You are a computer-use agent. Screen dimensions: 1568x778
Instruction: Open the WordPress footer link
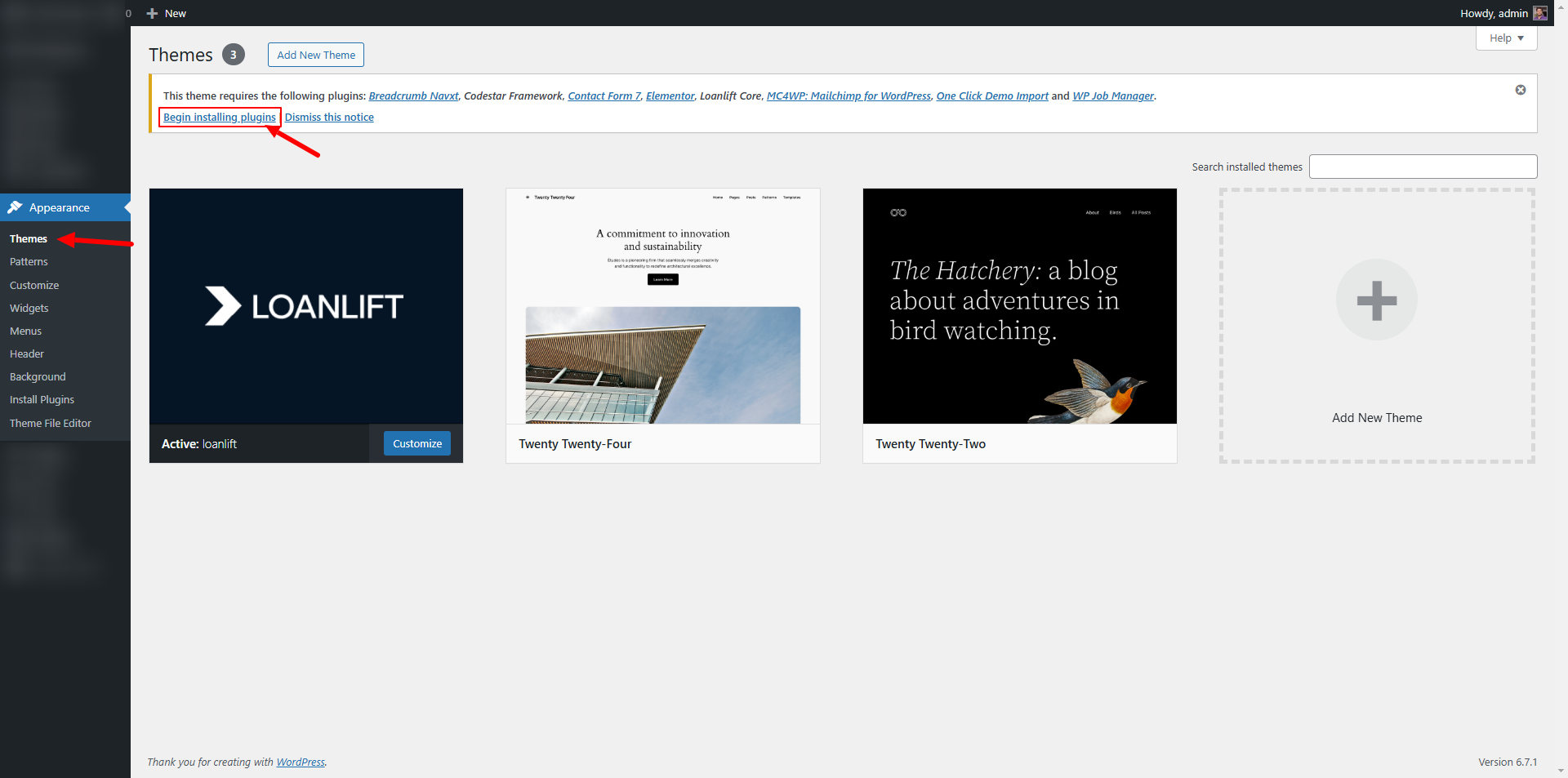[300, 762]
